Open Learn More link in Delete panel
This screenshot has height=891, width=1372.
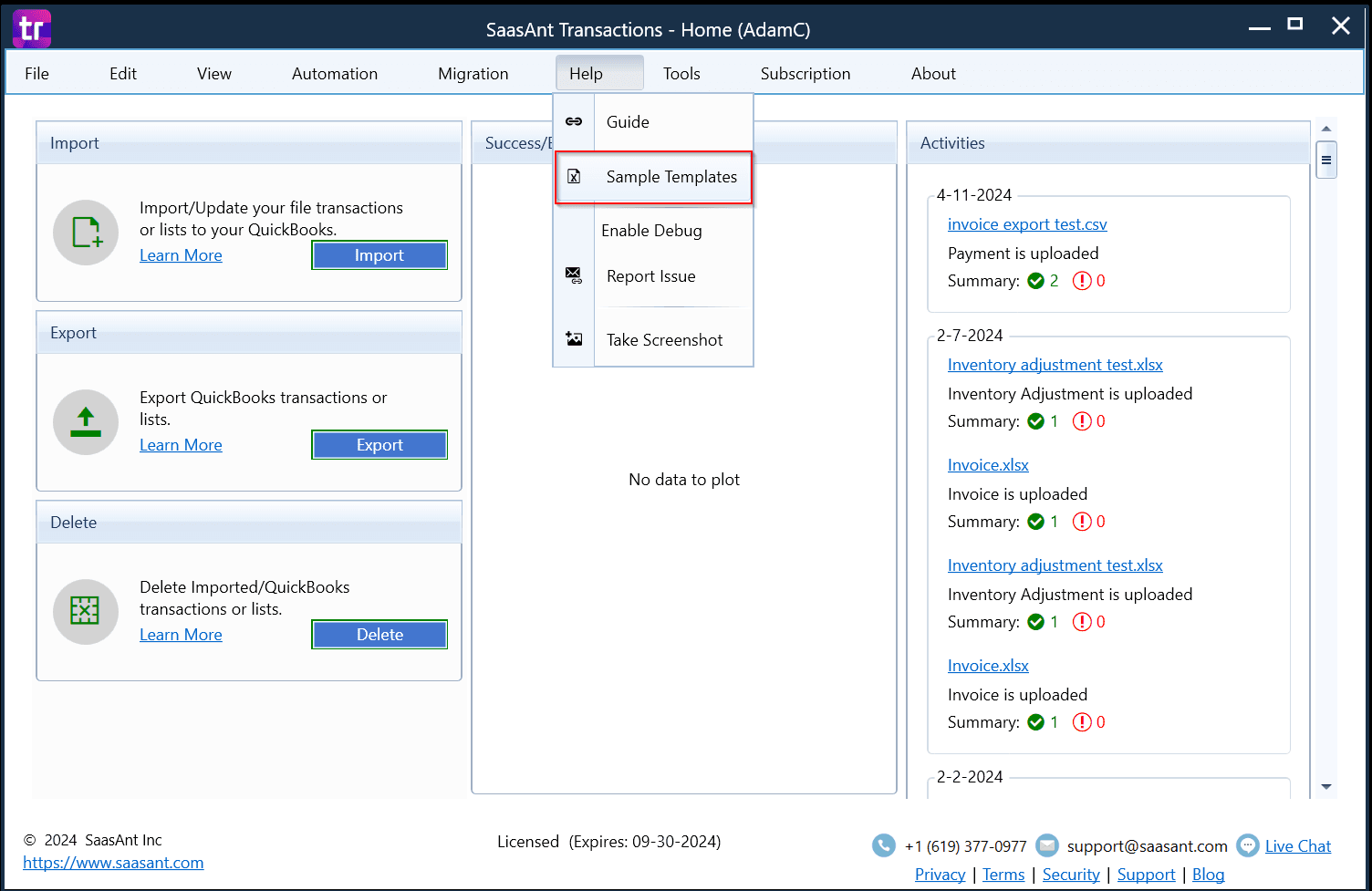pyautogui.click(x=181, y=635)
